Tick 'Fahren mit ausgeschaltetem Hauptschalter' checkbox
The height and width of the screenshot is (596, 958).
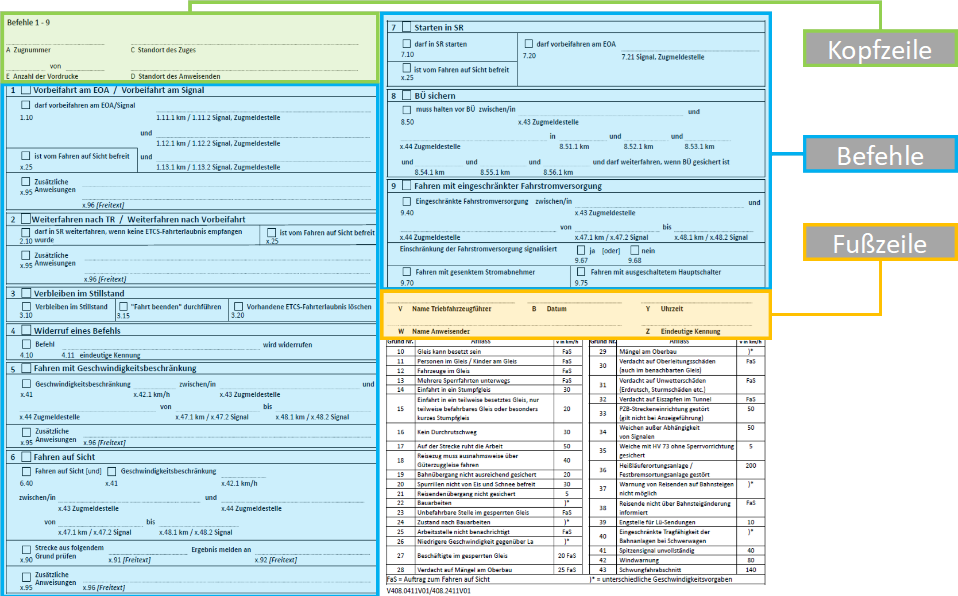[581, 271]
